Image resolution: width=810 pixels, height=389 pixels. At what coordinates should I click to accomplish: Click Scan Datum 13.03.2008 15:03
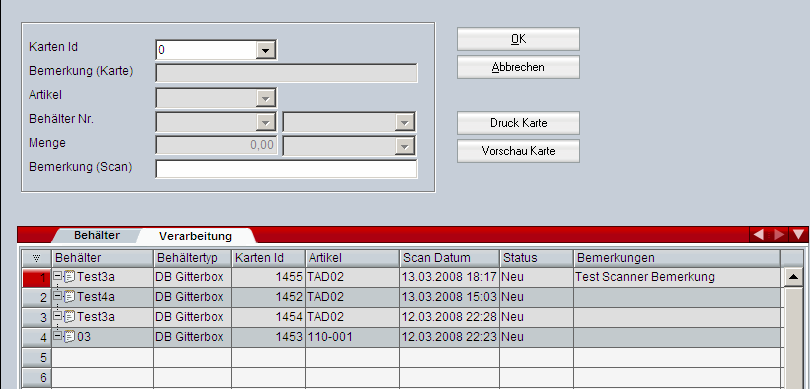tap(449, 297)
